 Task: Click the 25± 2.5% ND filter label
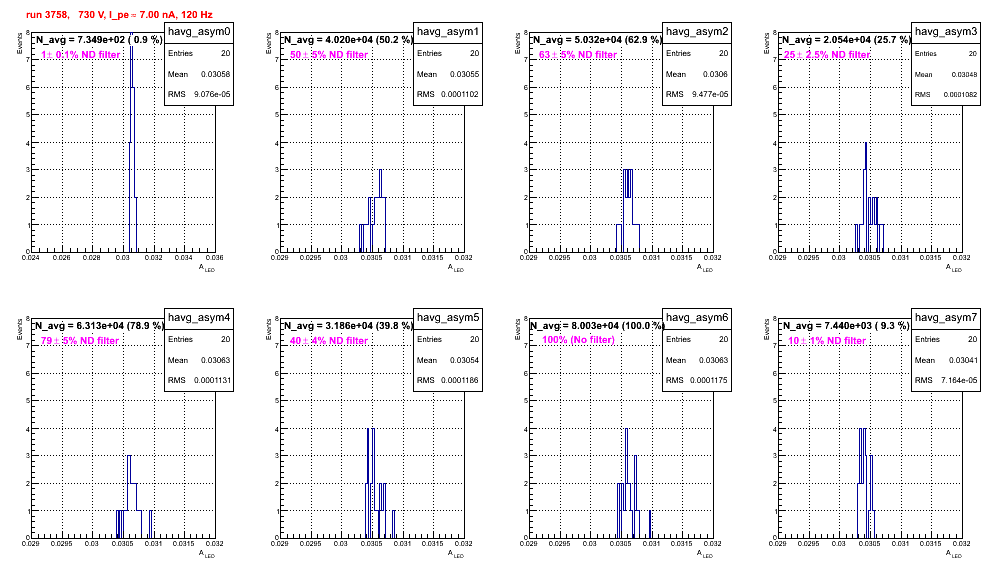tap(827, 55)
